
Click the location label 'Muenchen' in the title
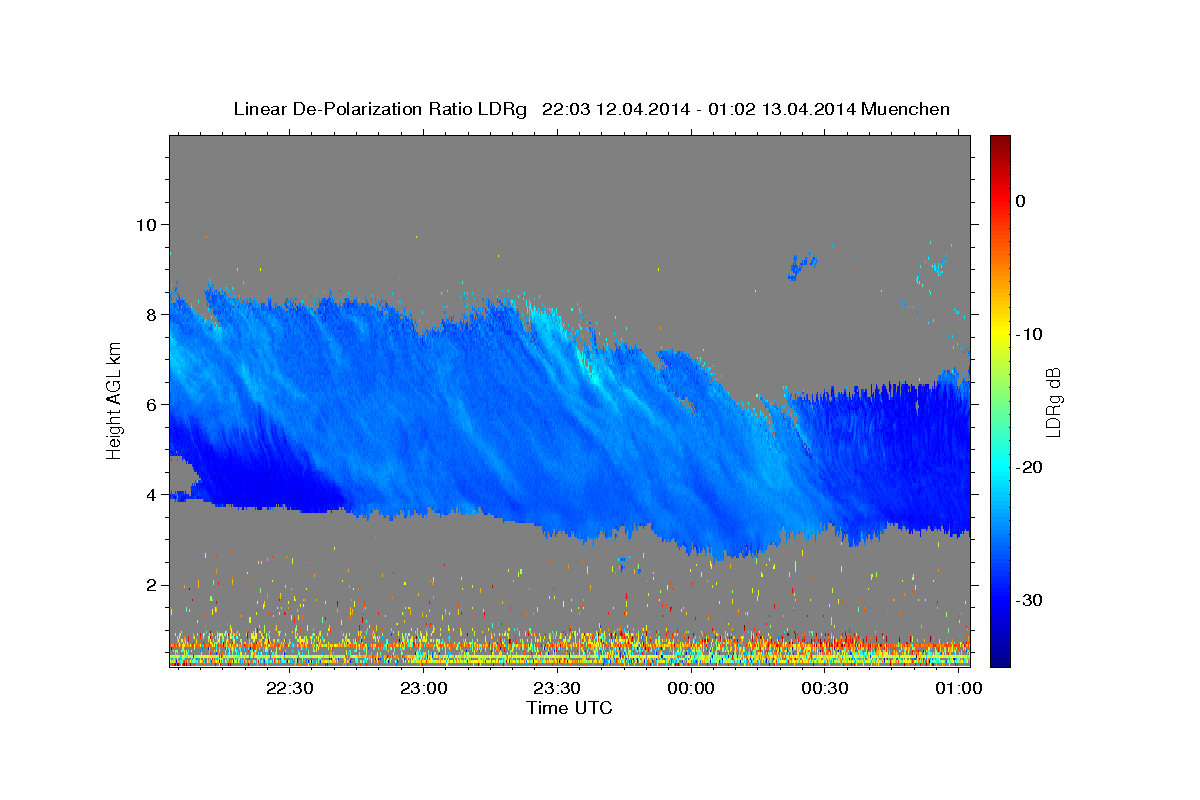[x=904, y=109]
